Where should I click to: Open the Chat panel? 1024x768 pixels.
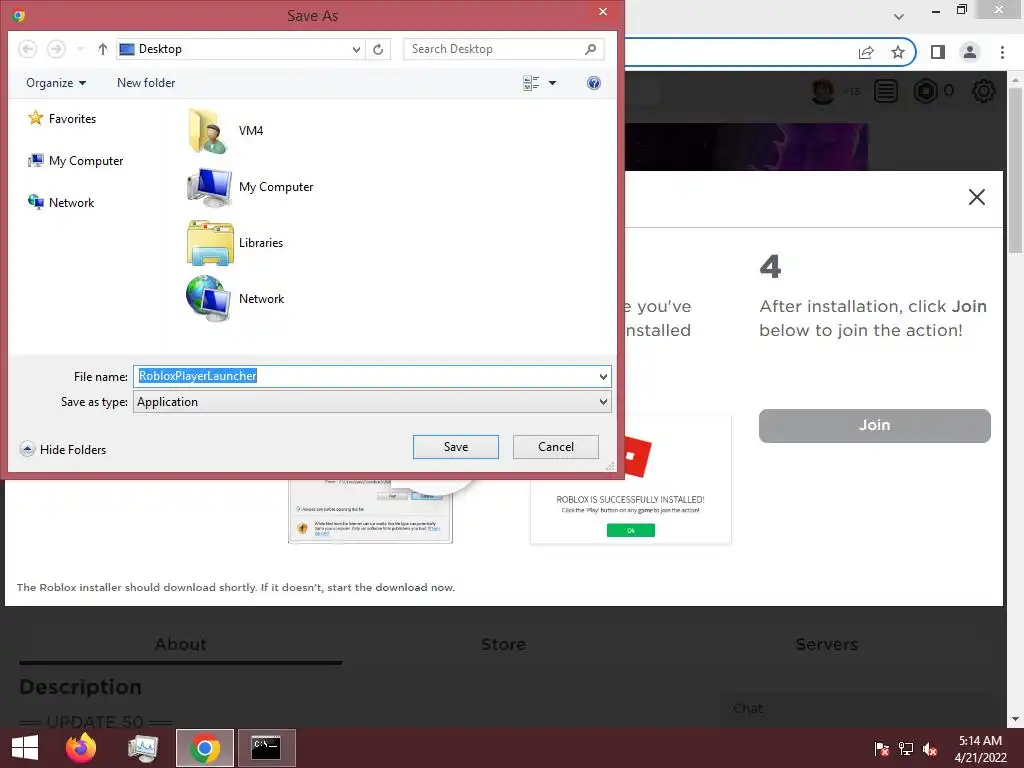point(854,709)
